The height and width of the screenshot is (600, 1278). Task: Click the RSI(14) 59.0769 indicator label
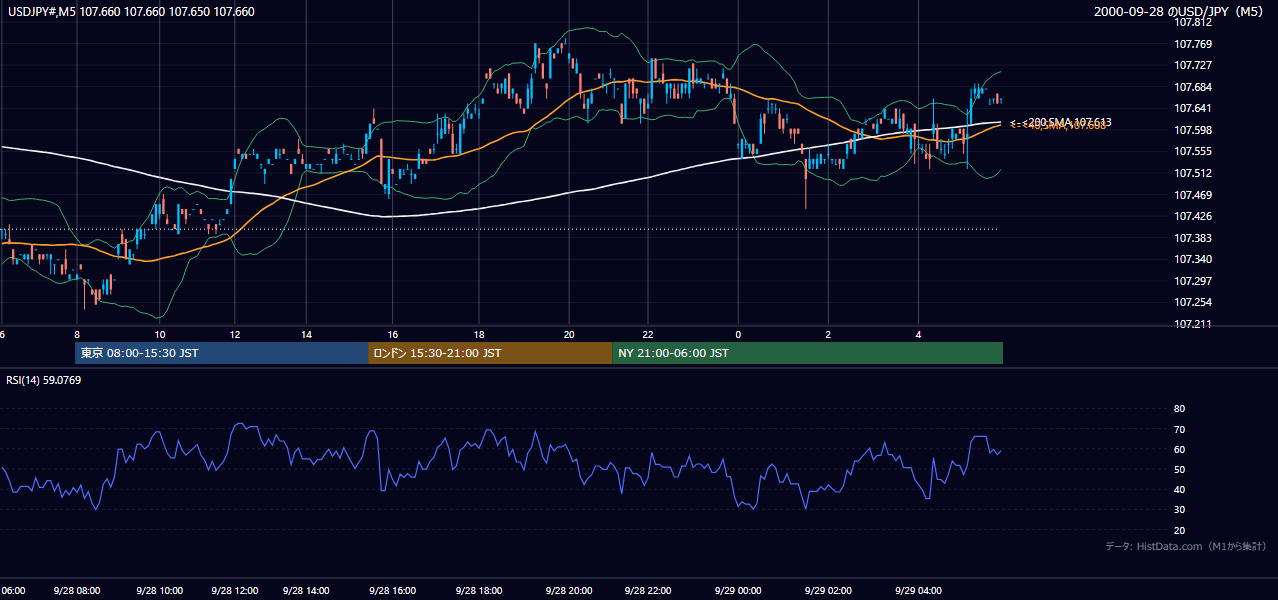tap(43, 380)
